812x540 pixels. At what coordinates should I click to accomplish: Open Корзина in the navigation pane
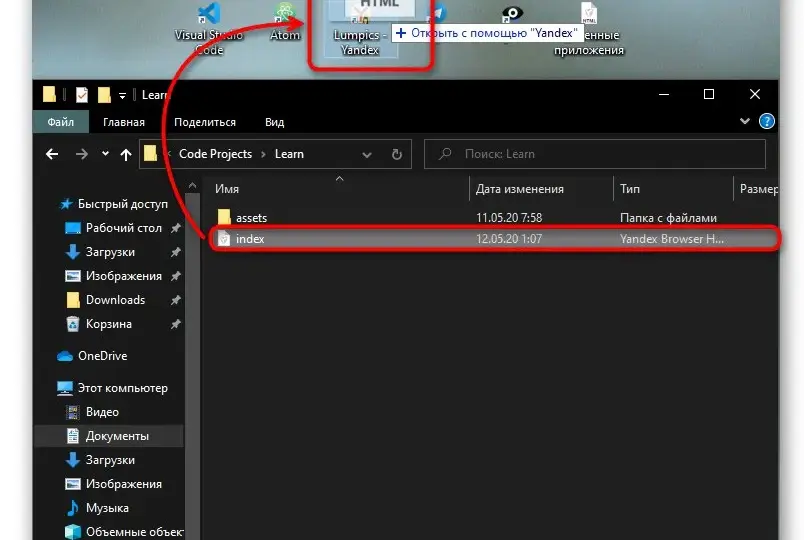(x=108, y=324)
